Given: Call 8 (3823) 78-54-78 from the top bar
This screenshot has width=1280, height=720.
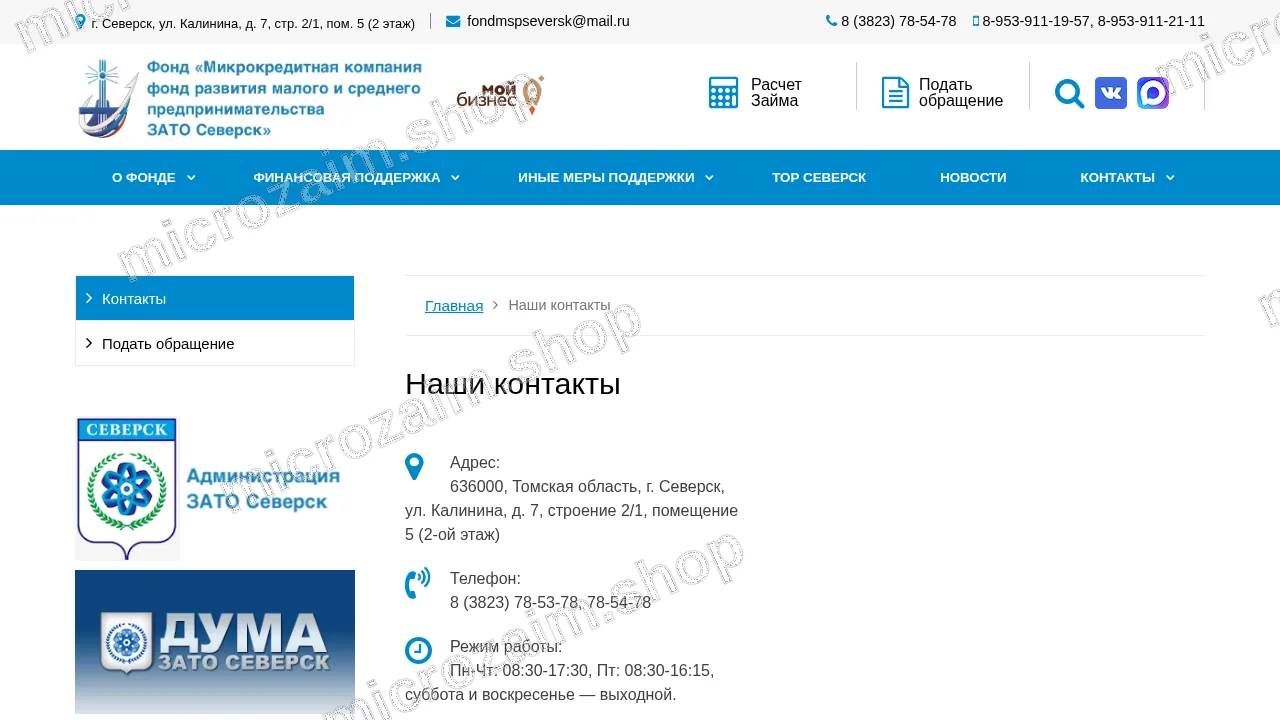Looking at the screenshot, I should click(898, 21).
